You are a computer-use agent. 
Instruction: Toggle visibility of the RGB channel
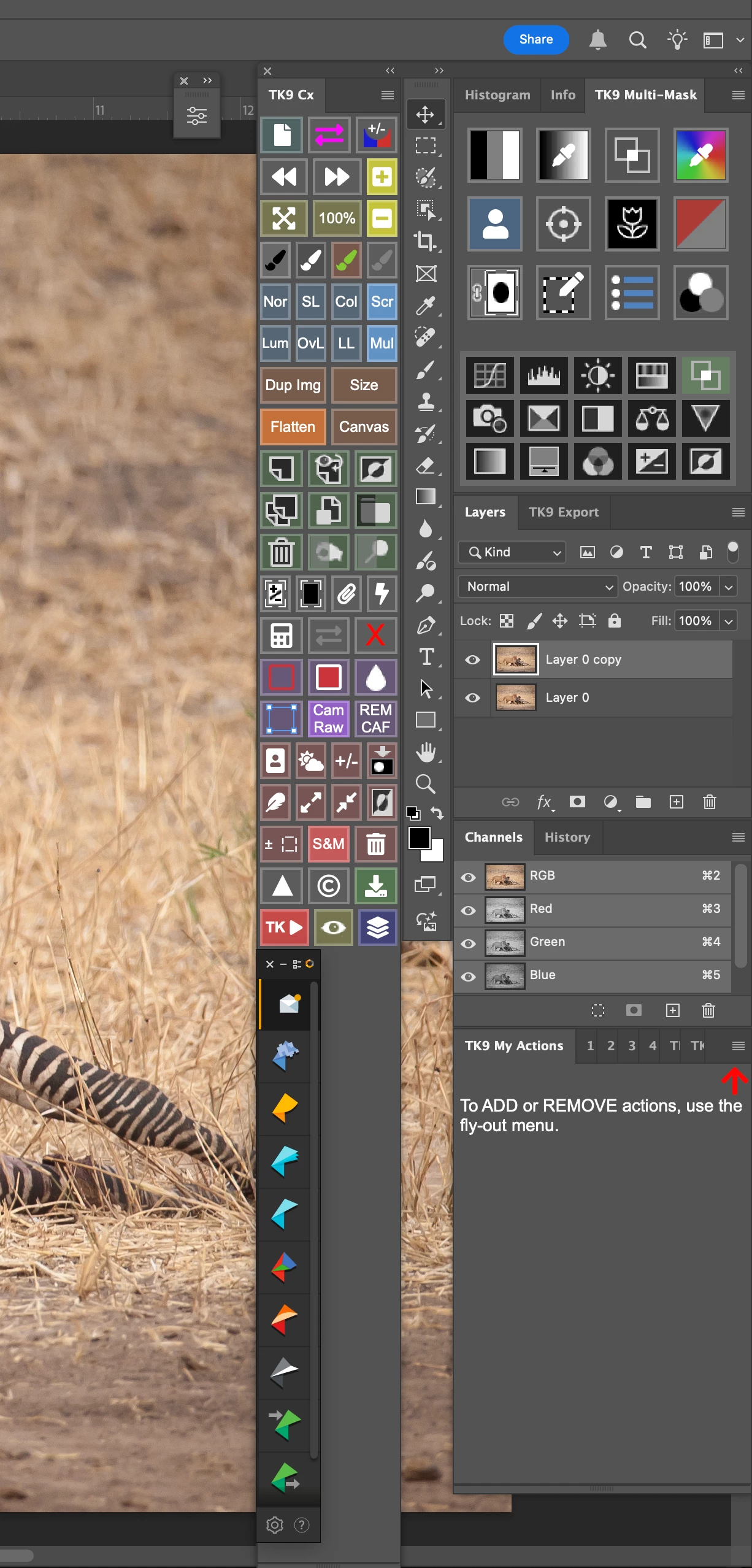[469, 877]
